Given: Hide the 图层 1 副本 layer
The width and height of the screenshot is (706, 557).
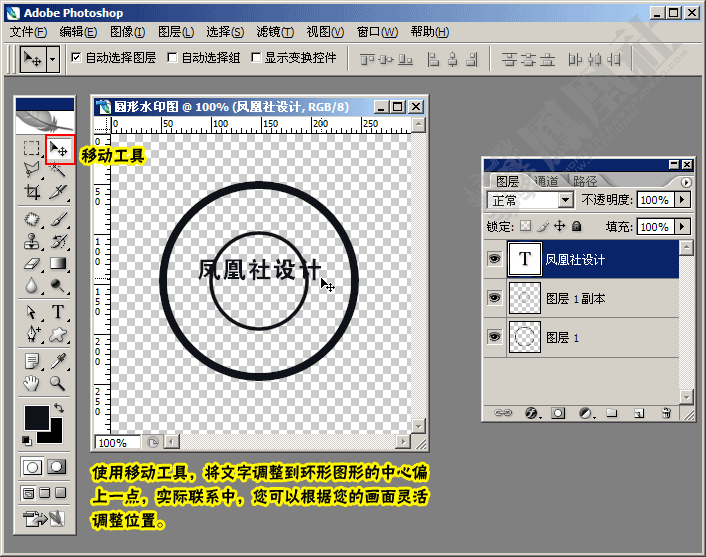Looking at the screenshot, I should click(x=494, y=298).
